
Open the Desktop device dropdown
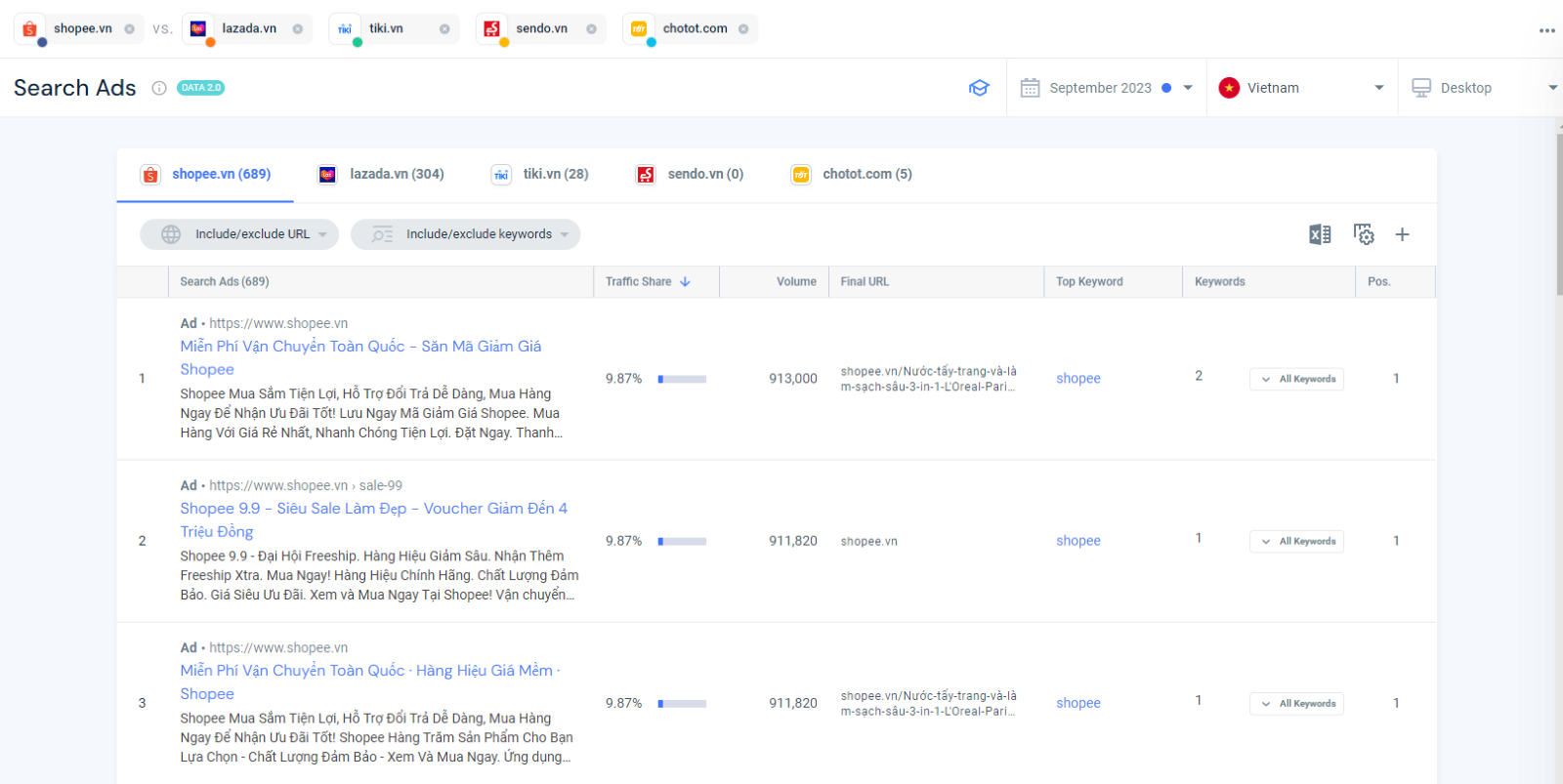[1481, 88]
